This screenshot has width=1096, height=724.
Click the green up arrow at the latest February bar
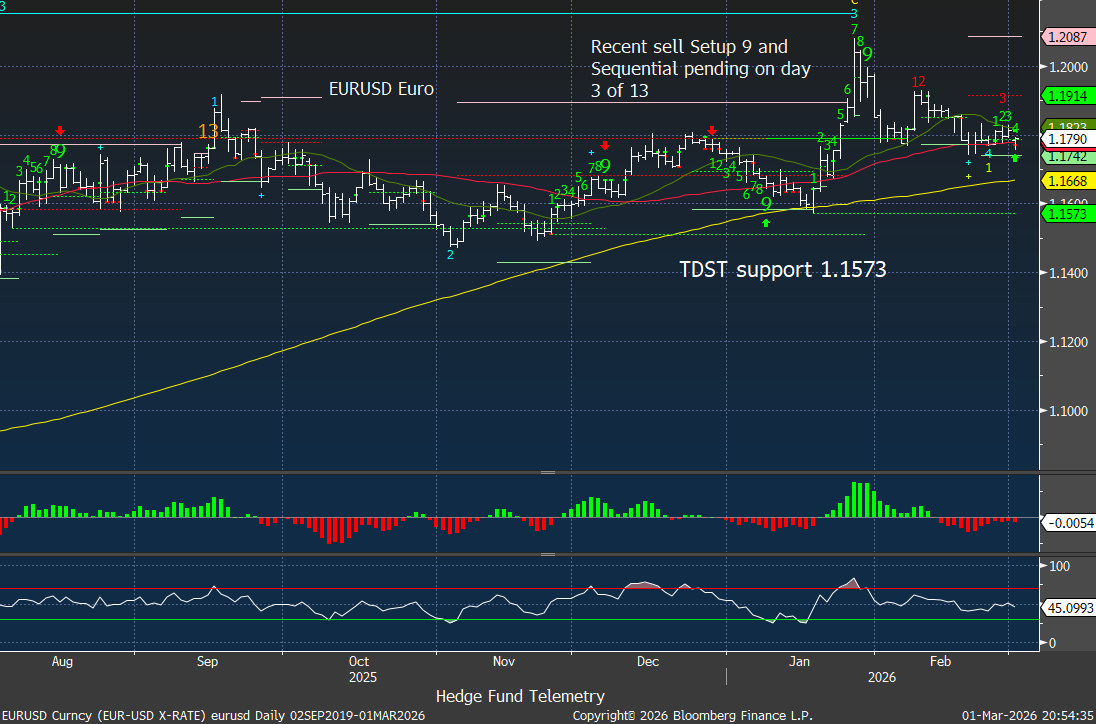pos(1016,158)
